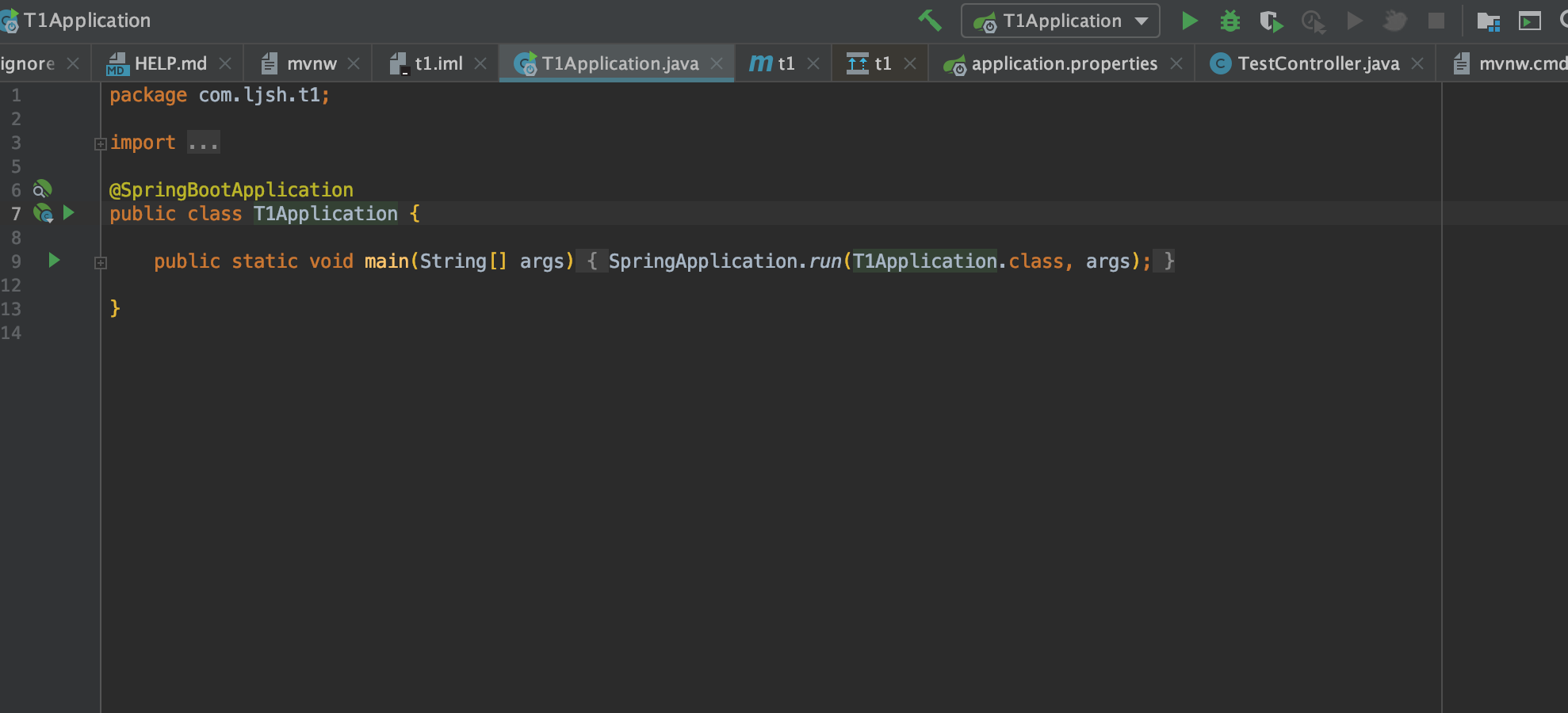The height and width of the screenshot is (713, 1568).
Task: Expand the folded main method body
Action: click(101, 263)
